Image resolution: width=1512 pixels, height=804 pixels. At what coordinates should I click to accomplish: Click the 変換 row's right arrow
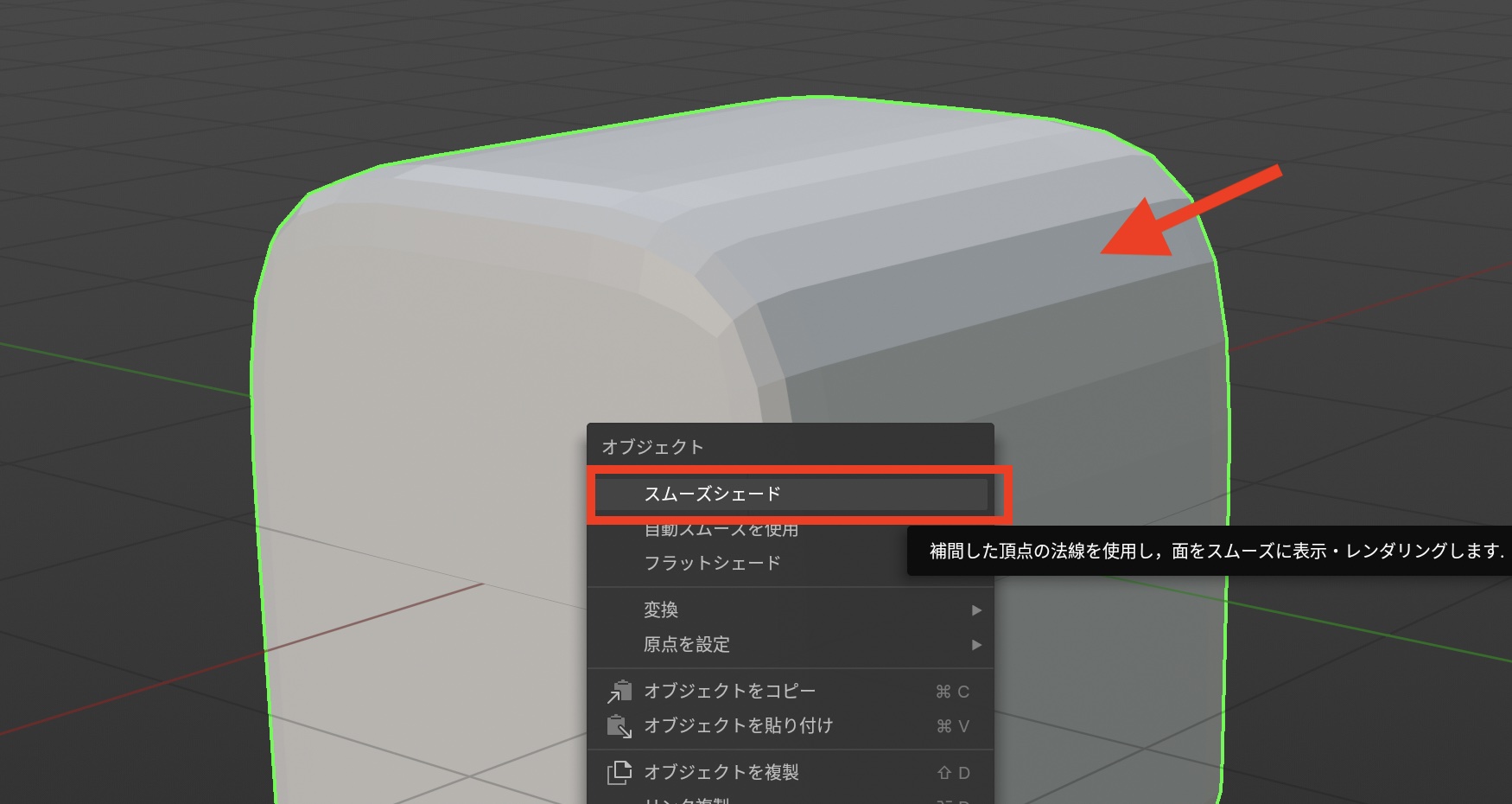tap(976, 610)
